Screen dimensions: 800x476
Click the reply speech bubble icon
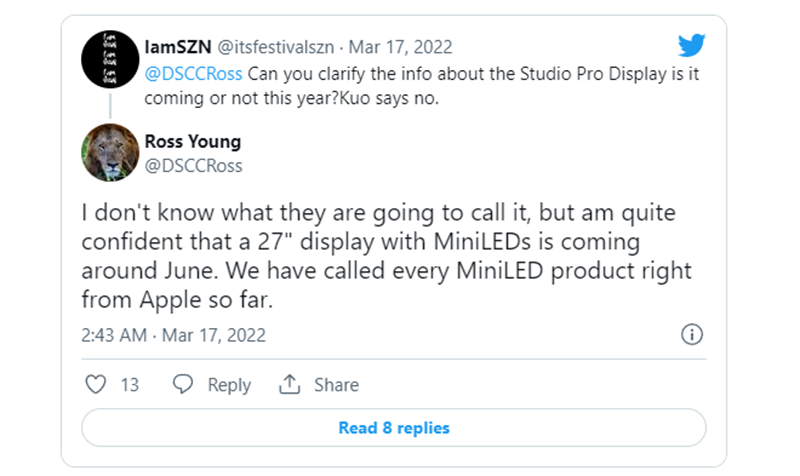[x=182, y=385]
